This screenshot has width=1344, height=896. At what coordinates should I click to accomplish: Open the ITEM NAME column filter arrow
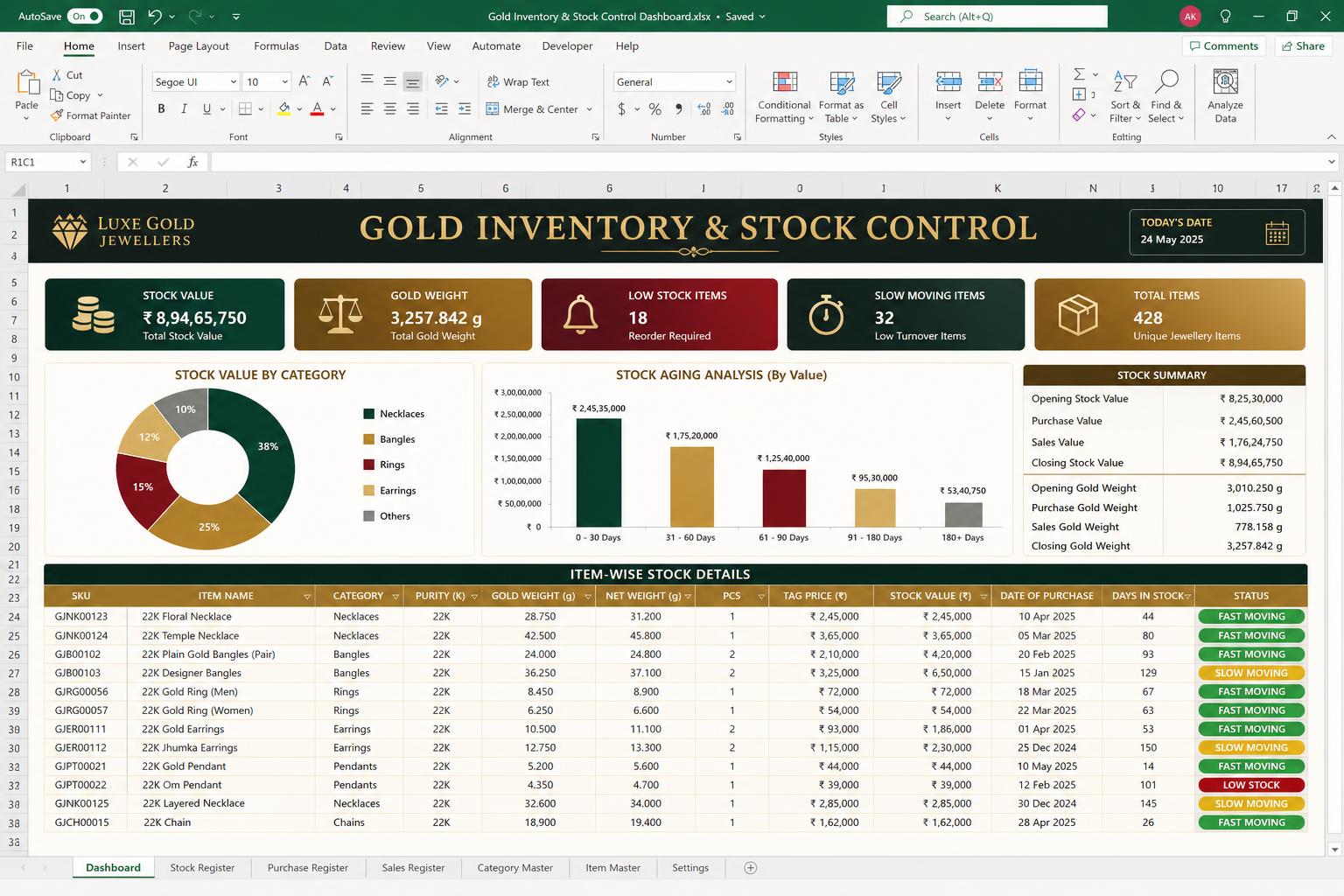307,597
